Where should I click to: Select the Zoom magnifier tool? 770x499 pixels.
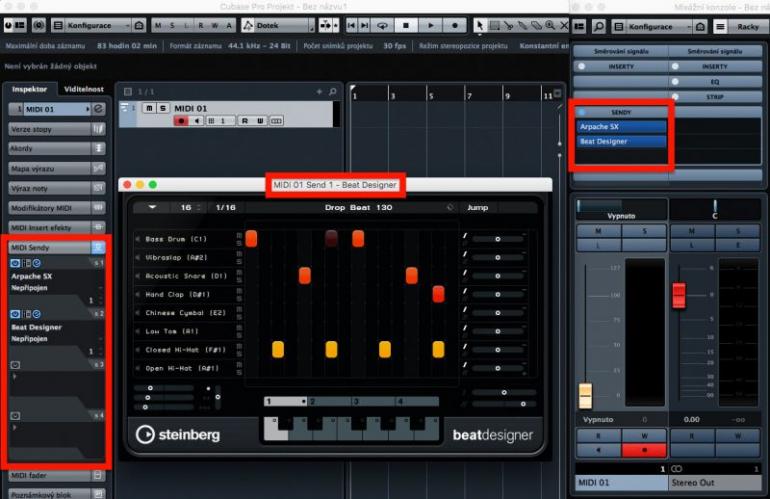[550, 25]
